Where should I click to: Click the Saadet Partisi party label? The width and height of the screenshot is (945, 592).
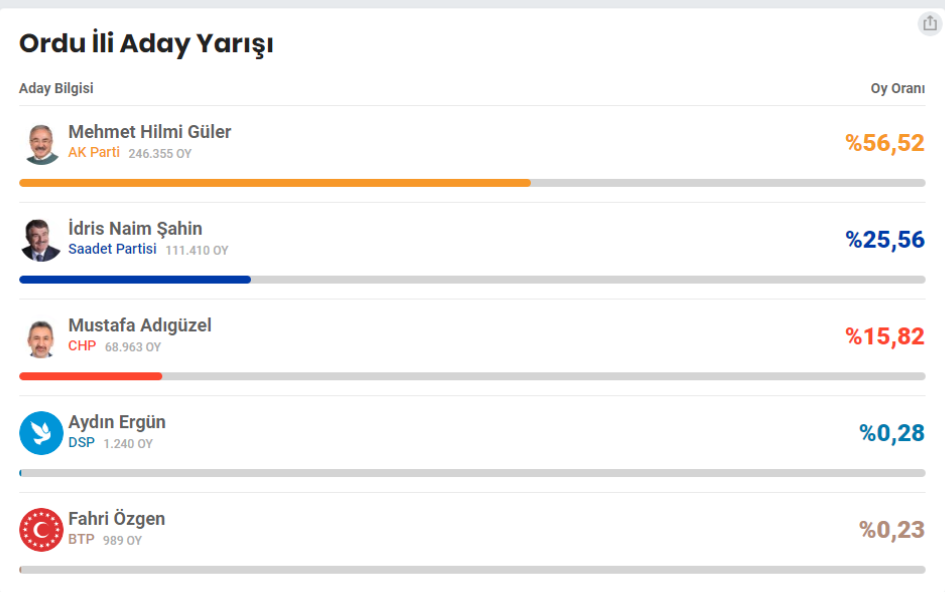click(x=112, y=249)
